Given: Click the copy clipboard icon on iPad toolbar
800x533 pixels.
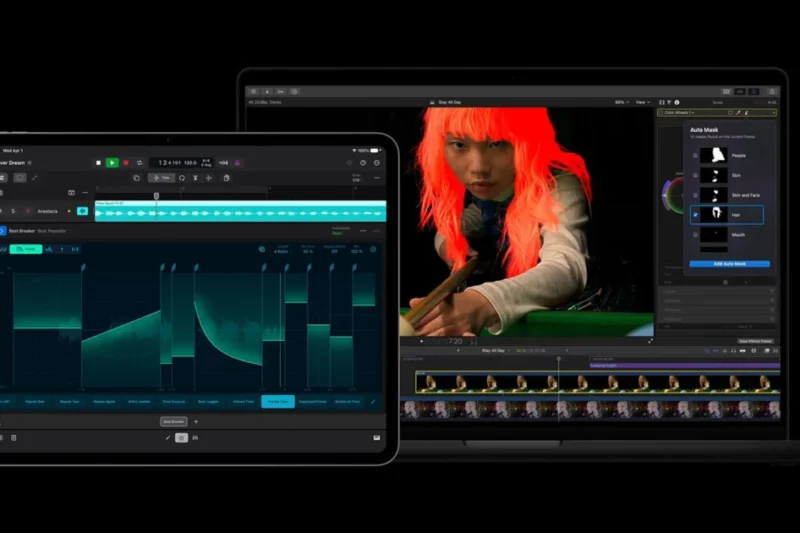Looking at the screenshot, I should [227, 177].
